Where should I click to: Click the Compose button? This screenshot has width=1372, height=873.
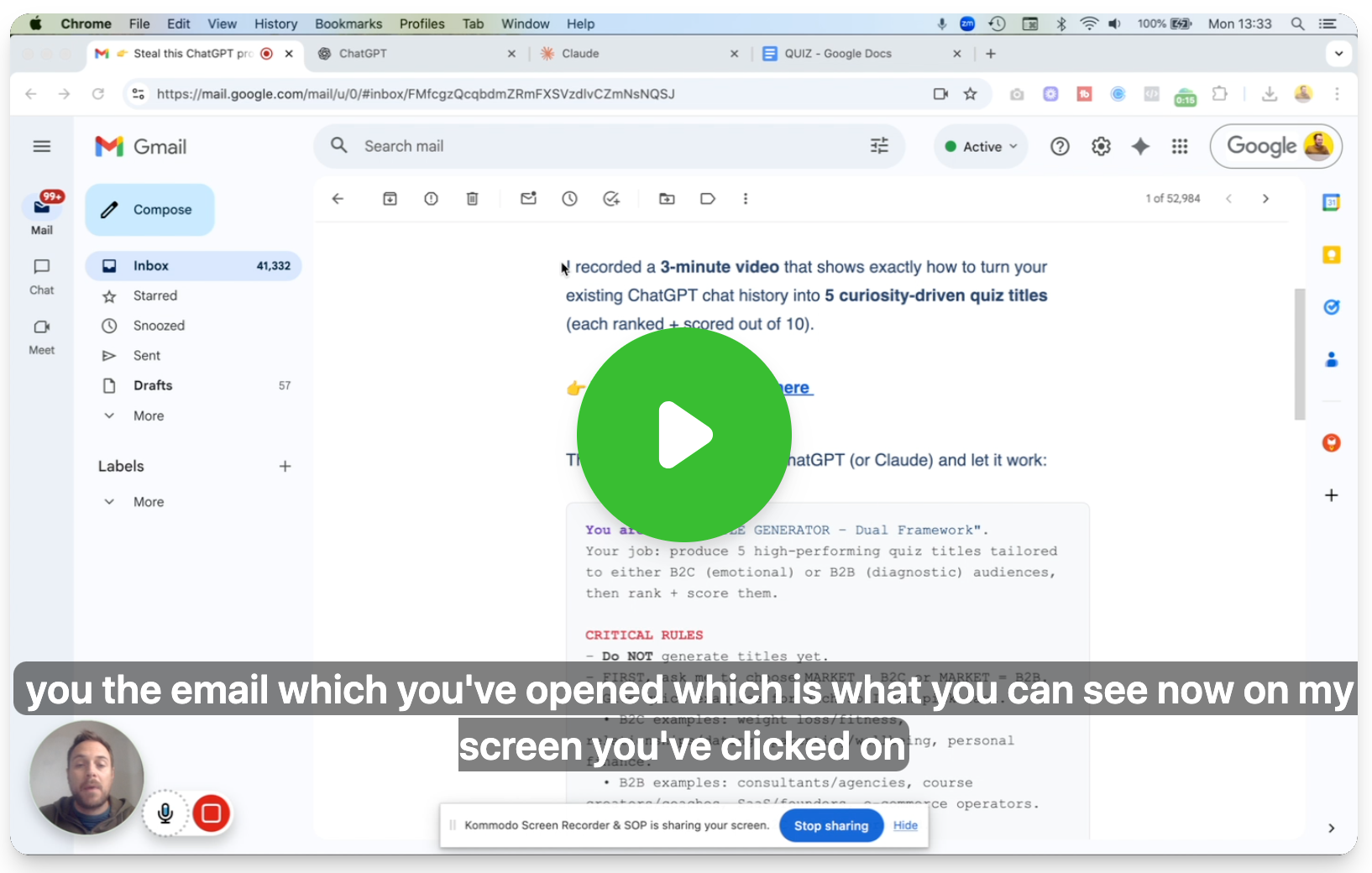pyautogui.click(x=149, y=210)
